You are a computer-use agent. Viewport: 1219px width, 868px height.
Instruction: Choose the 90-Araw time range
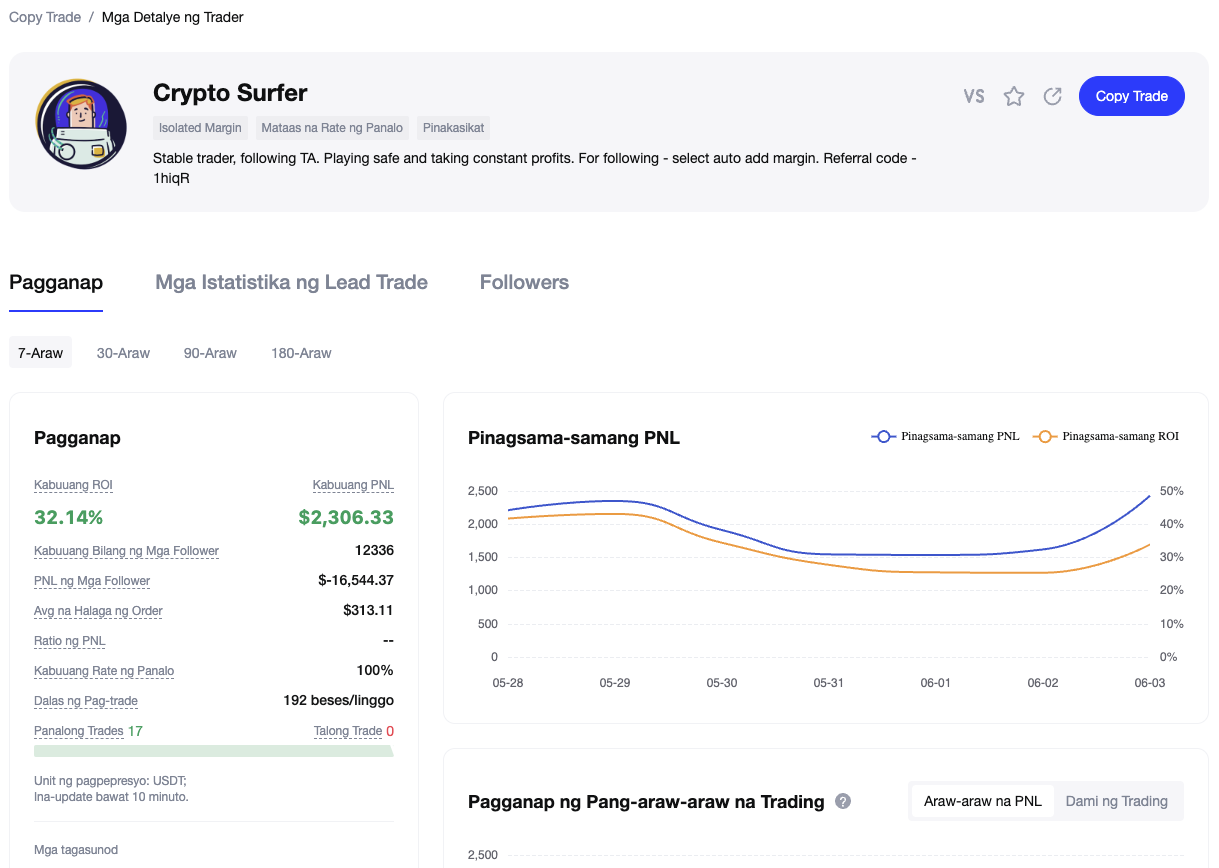tap(210, 353)
